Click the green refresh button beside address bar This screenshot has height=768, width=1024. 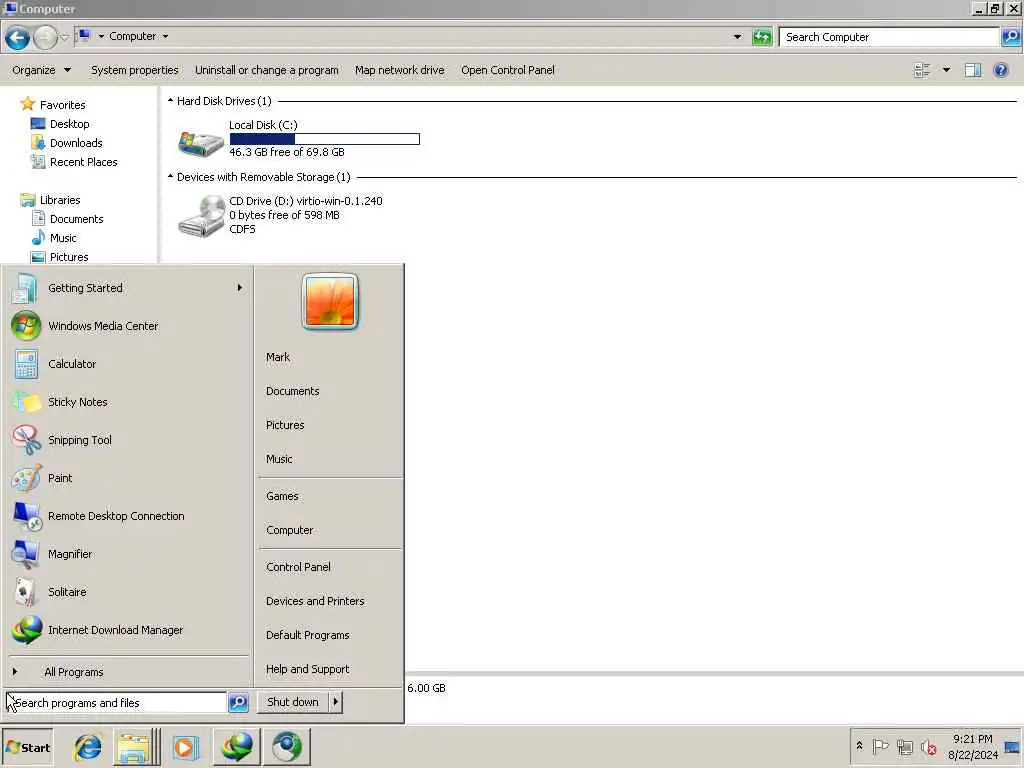click(x=761, y=37)
